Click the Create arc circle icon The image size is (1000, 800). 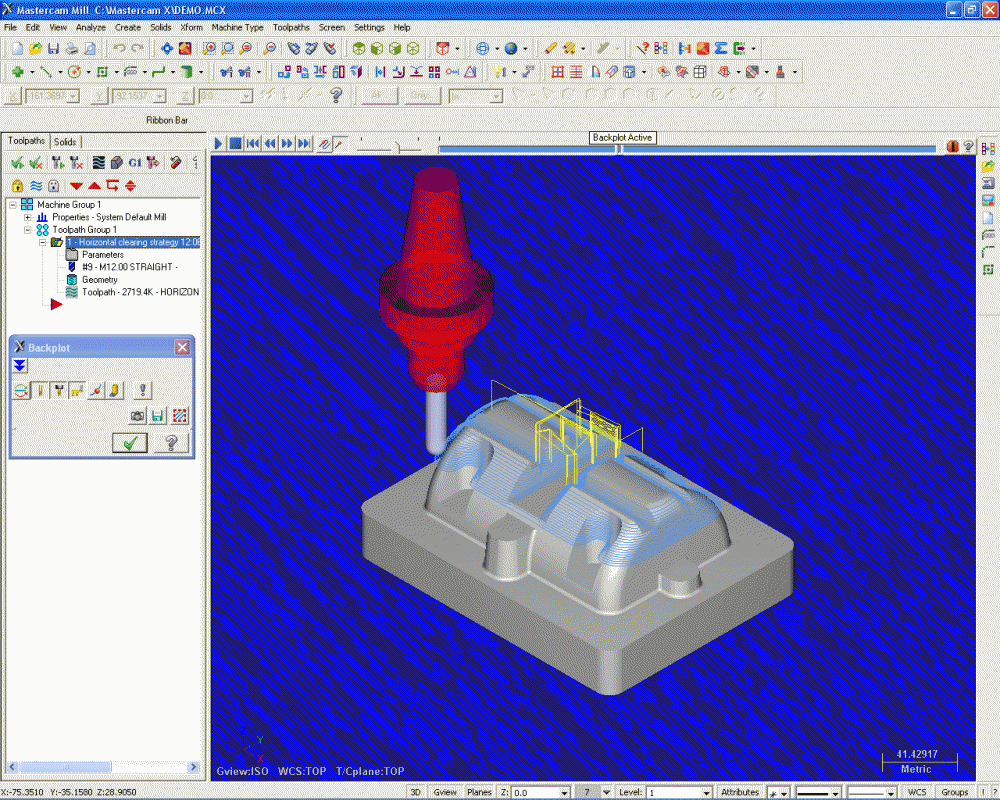74,72
